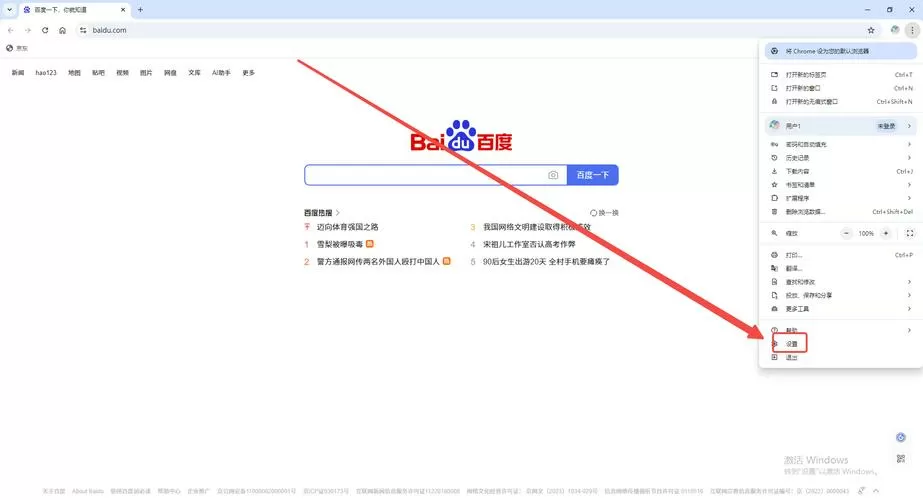Image resolution: width=923 pixels, height=500 pixels.
Task: Choose 翻译 menu item
Action: tap(841, 269)
